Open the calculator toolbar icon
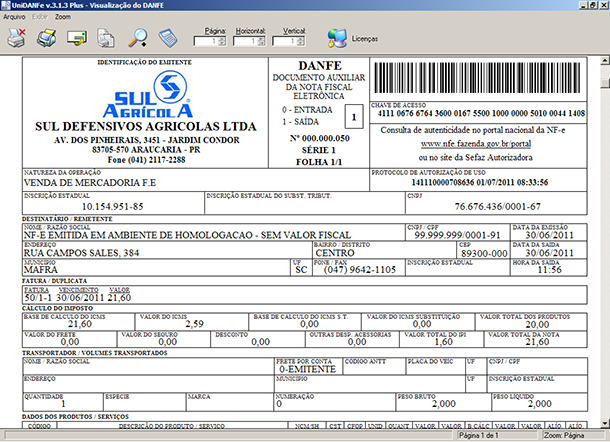The width and height of the screenshot is (610, 442). pos(168,39)
